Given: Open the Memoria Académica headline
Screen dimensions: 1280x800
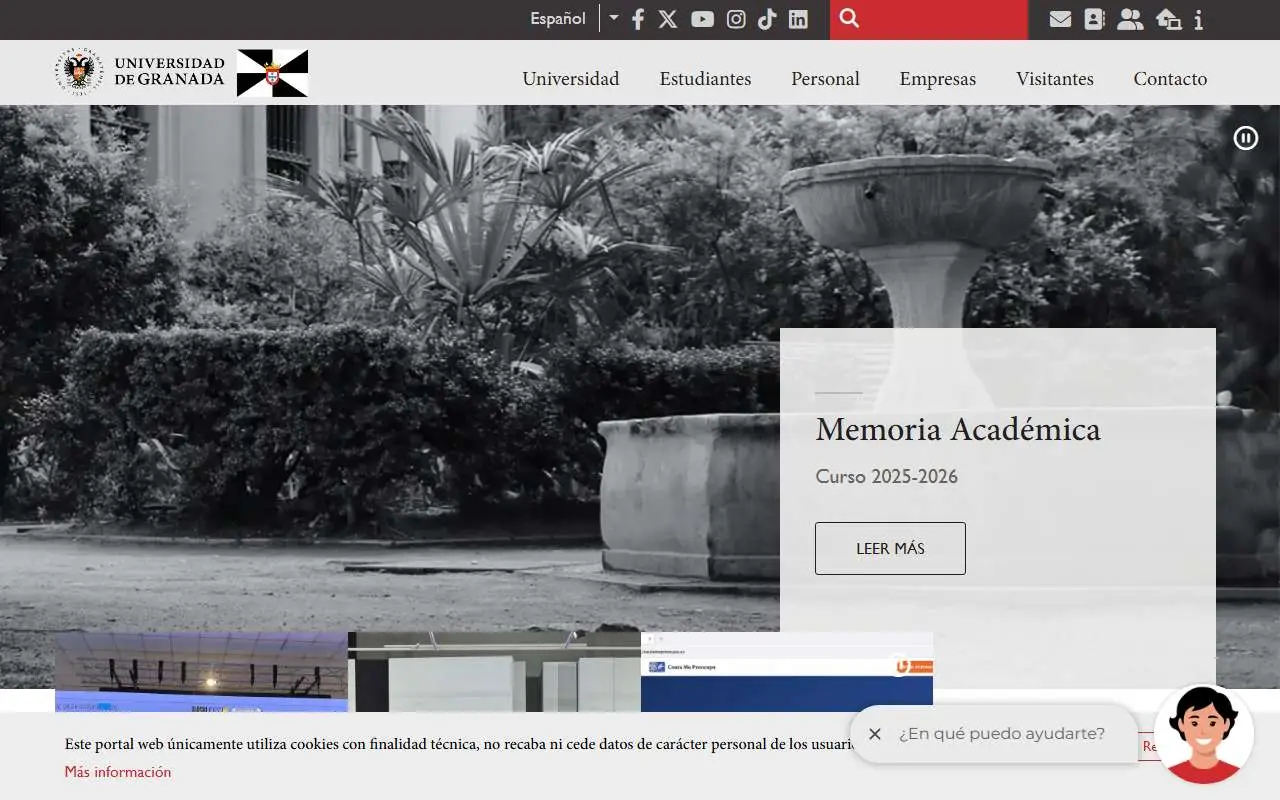Looking at the screenshot, I should tap(958, 429).
